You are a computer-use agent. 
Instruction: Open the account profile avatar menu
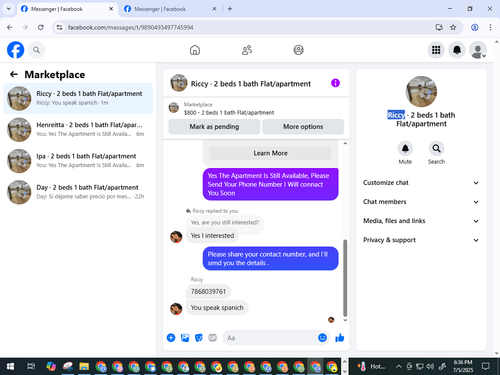478,50
